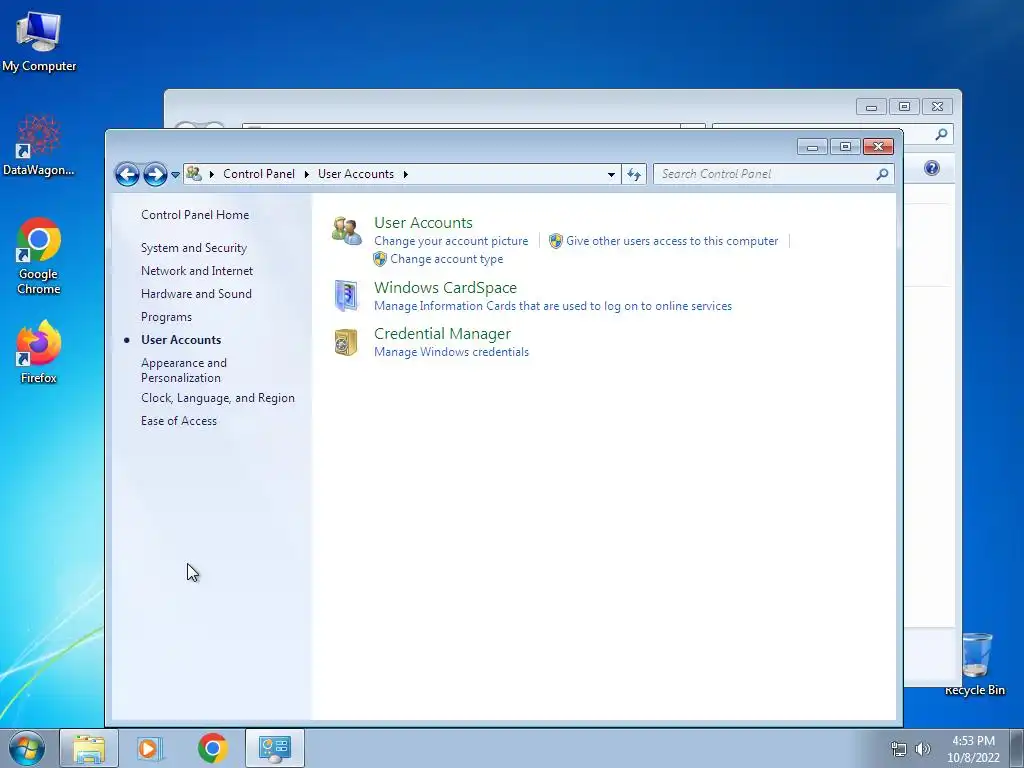Screen dimensions: 1024x768
Task: Expand the arrow after Control Panel breadcrumb
Action: pos(306,174)
